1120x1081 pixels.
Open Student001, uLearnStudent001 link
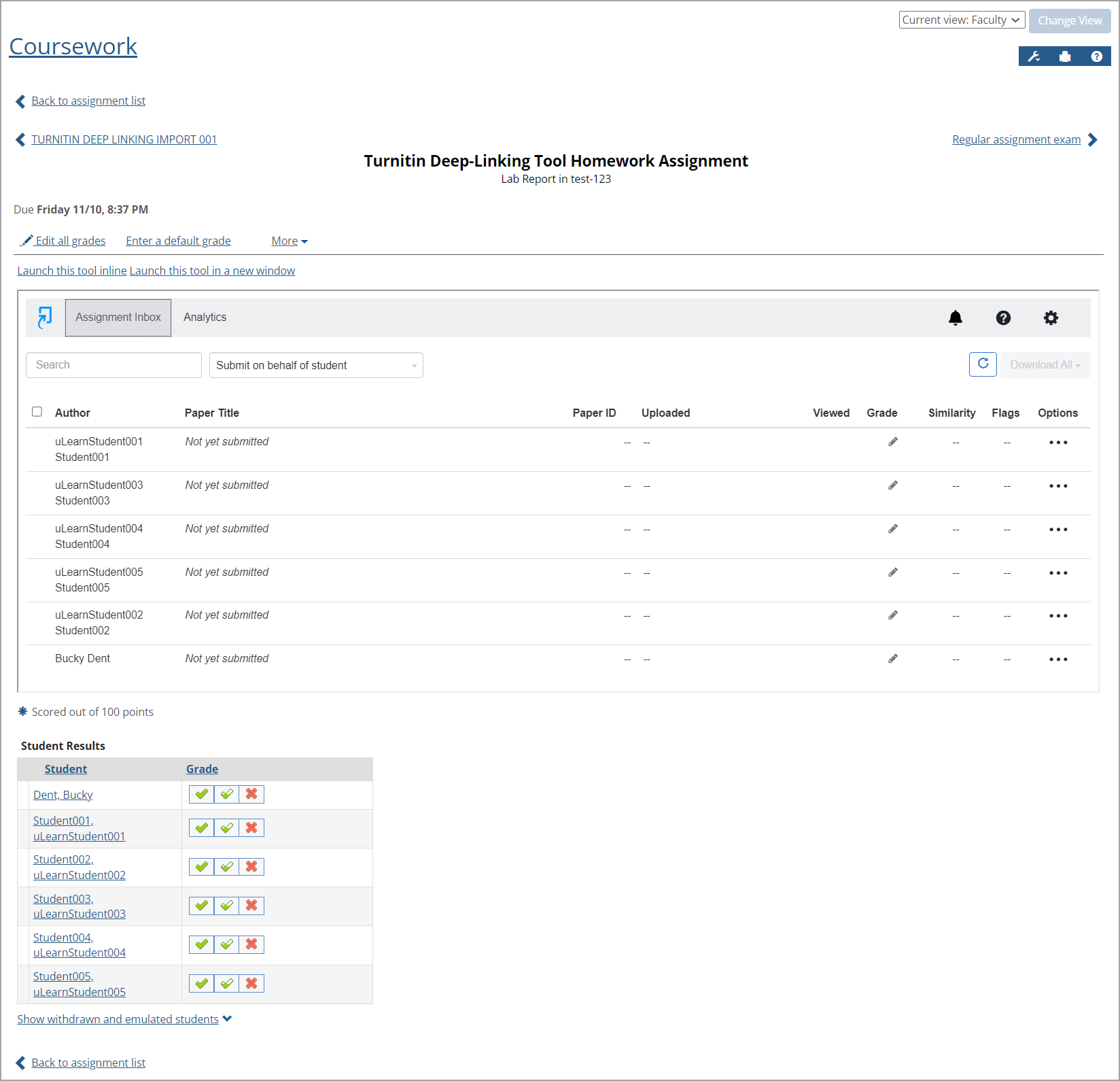(80, 829)
